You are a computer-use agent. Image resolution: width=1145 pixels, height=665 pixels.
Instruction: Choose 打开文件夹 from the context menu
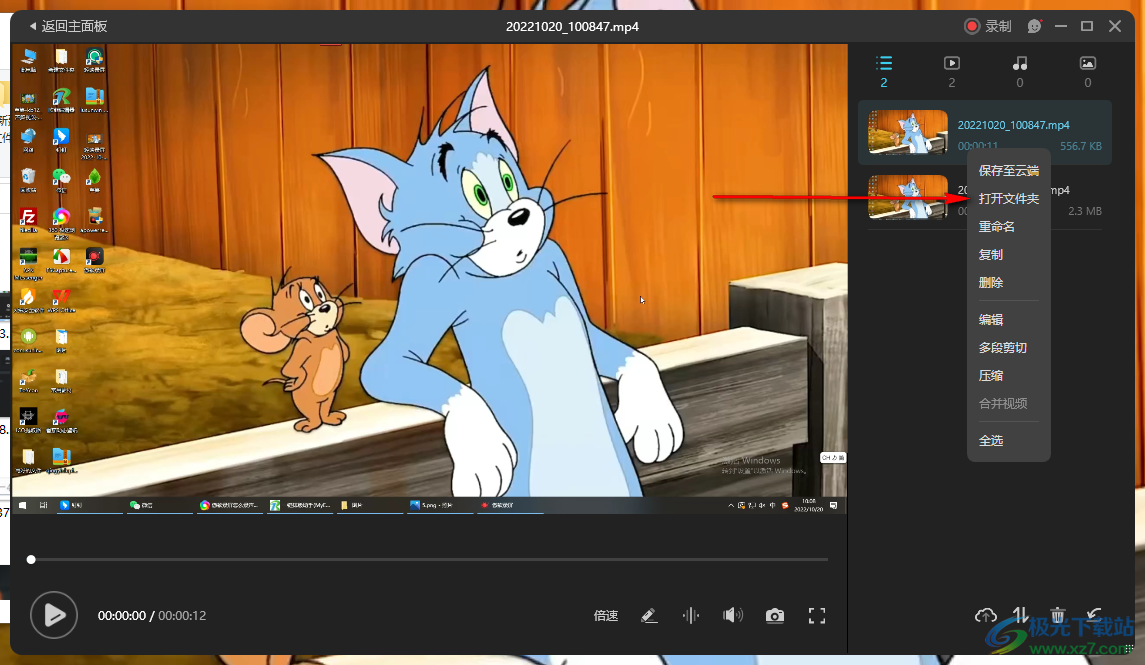[1008, 199]
